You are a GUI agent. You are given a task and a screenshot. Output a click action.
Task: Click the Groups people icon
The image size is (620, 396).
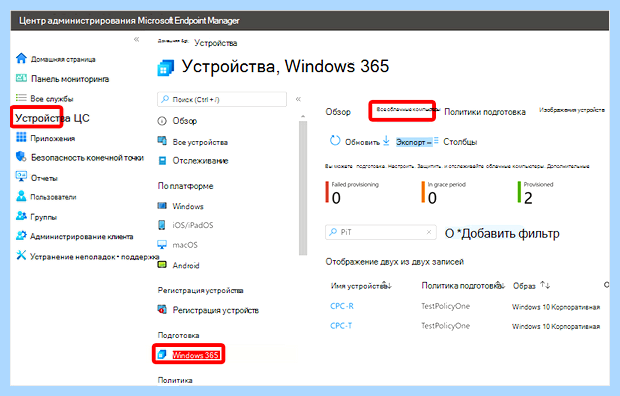tap(21, 216)
